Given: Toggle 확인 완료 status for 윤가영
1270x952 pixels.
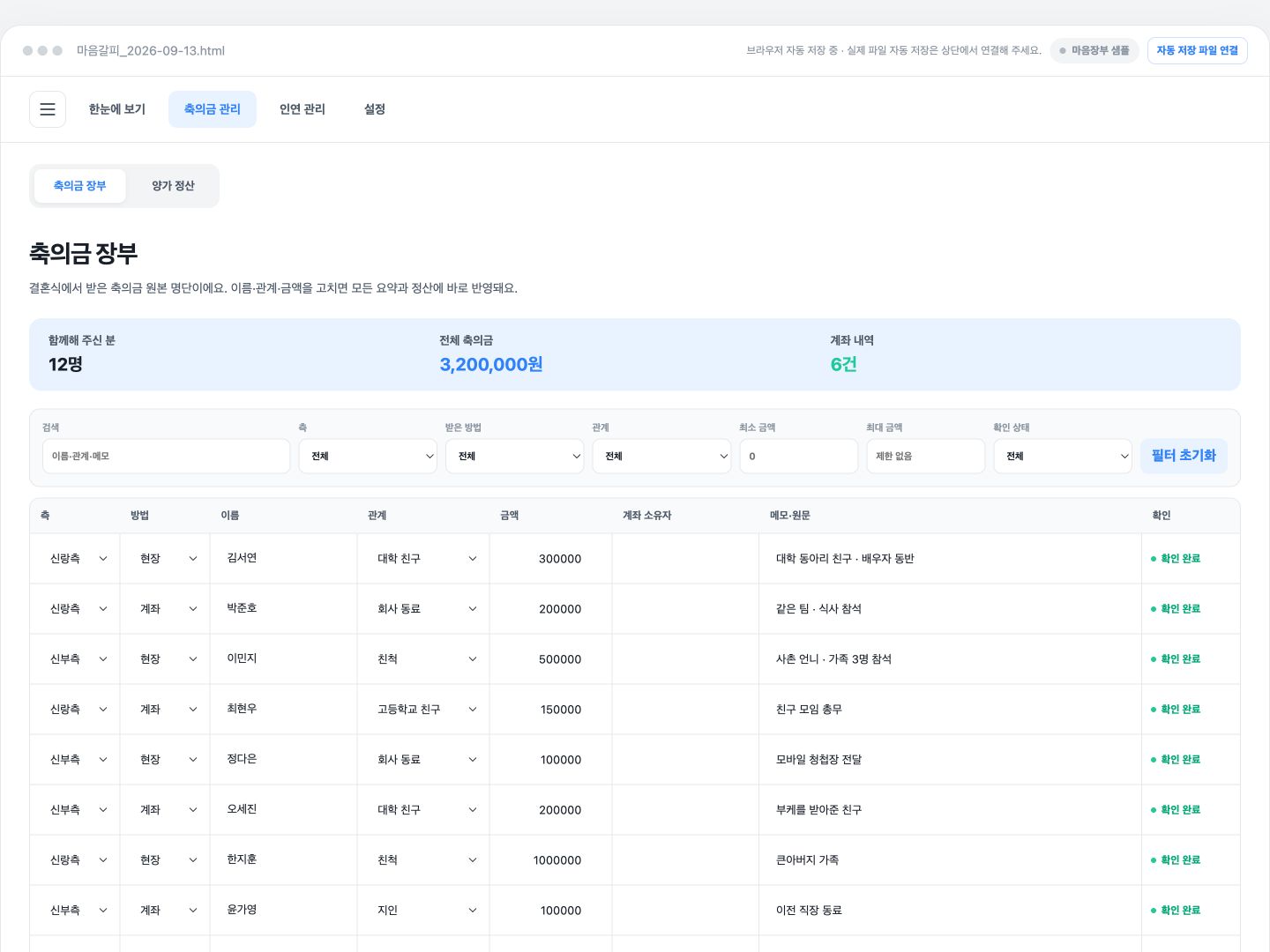Looking at the screenshot, I should pyautogui.click(x=1176, y=911).
